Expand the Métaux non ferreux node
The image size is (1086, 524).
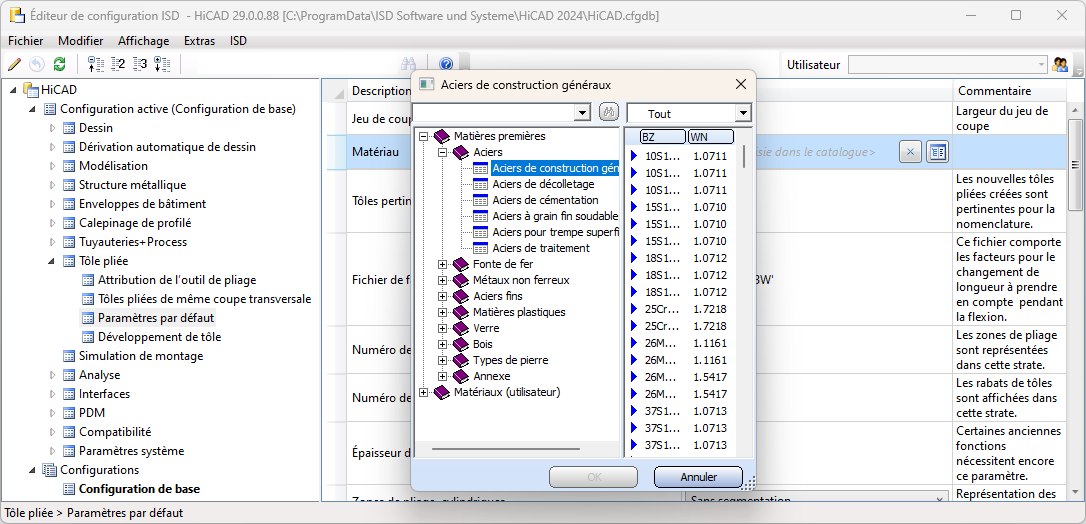click(x=443, y=280)
